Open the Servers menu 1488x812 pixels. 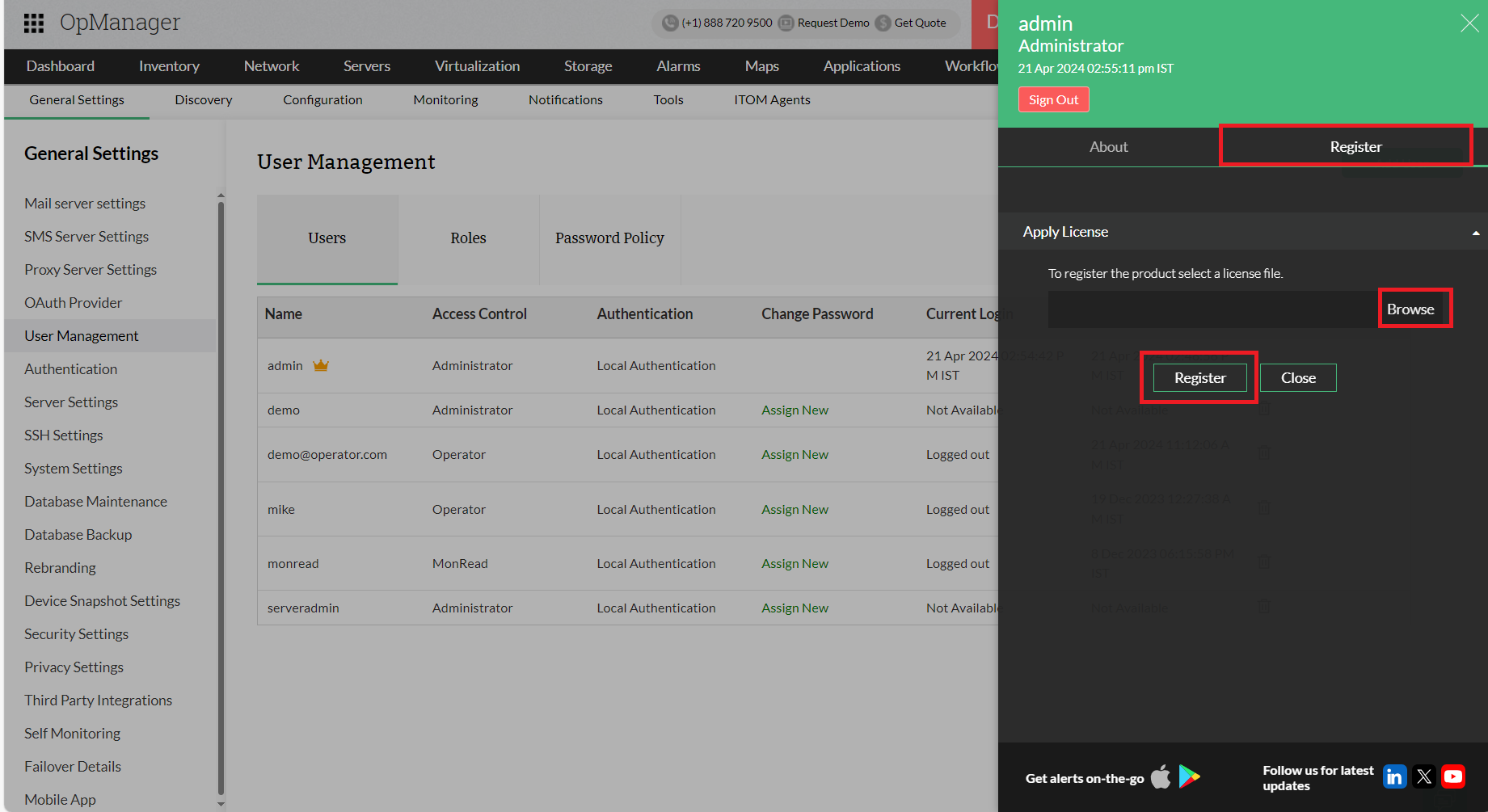coord(367,66)
